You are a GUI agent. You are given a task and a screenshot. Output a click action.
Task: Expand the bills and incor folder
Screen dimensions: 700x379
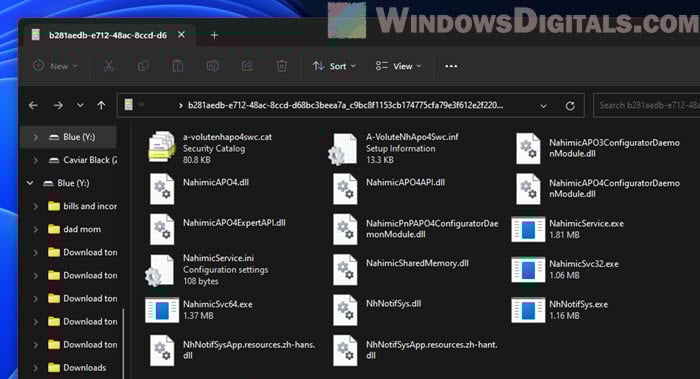[x=35, y=206]
